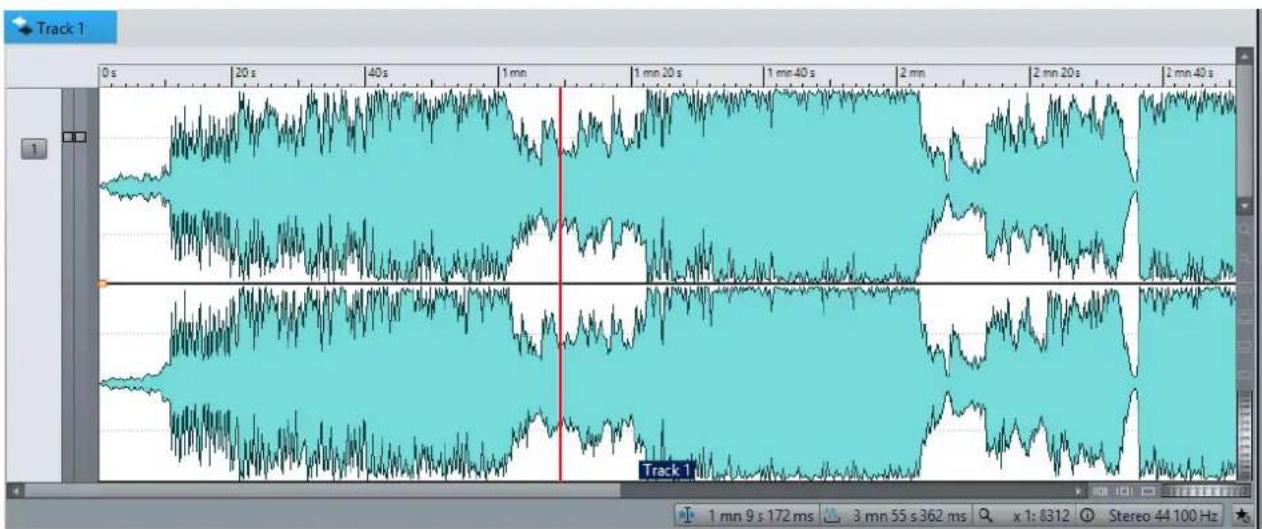The image size is (1262, 529).
Task: Click the vertical scrollbar down arrow
Action: (x=1244, y=205)
